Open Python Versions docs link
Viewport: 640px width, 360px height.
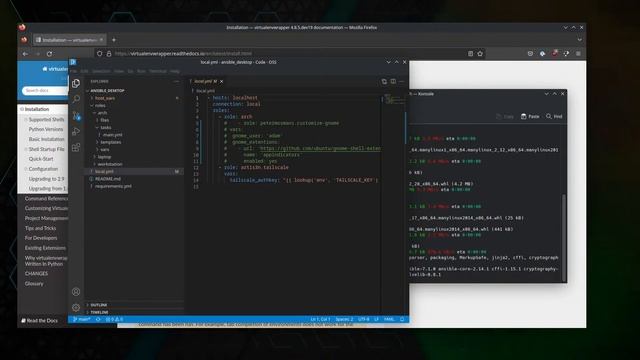click(x=46, y=129)
